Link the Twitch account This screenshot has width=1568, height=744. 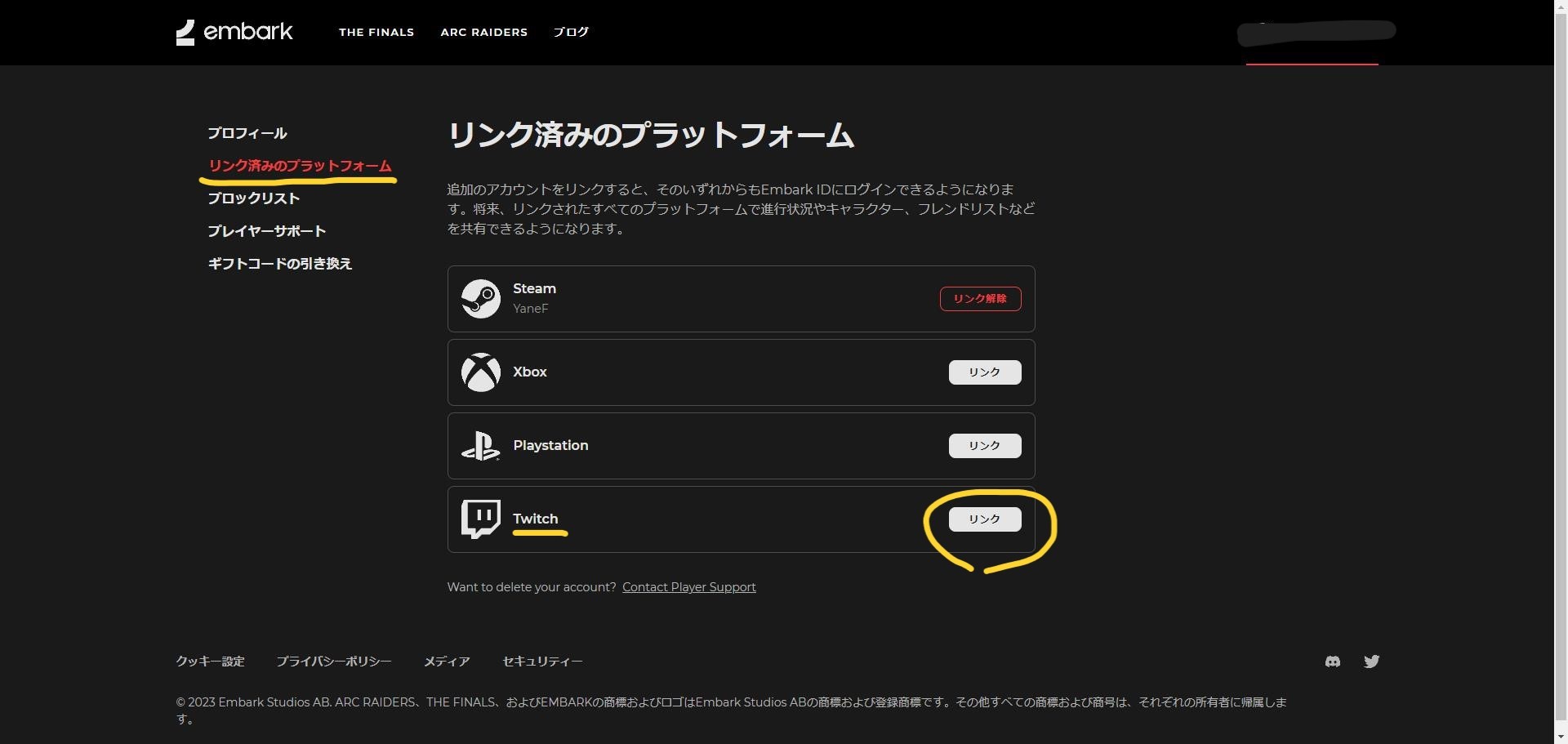tap(985, 519)
